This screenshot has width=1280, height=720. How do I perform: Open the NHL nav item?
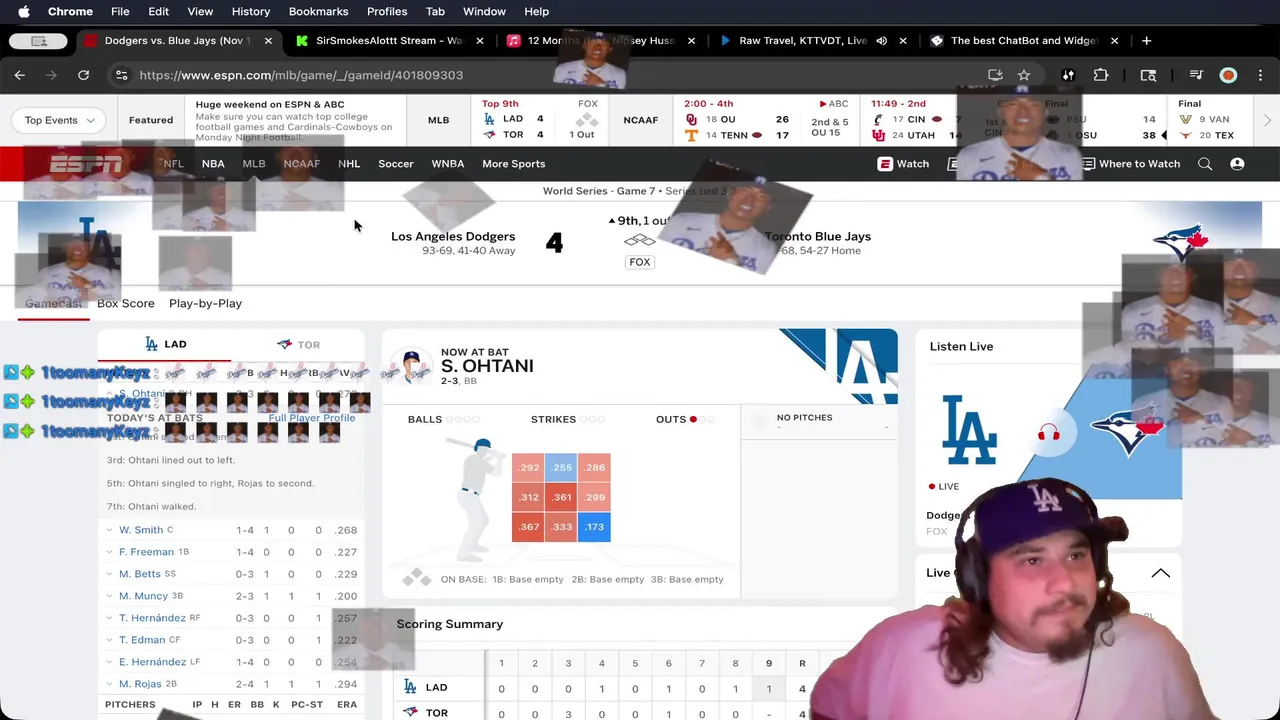(x=349, y=164)
